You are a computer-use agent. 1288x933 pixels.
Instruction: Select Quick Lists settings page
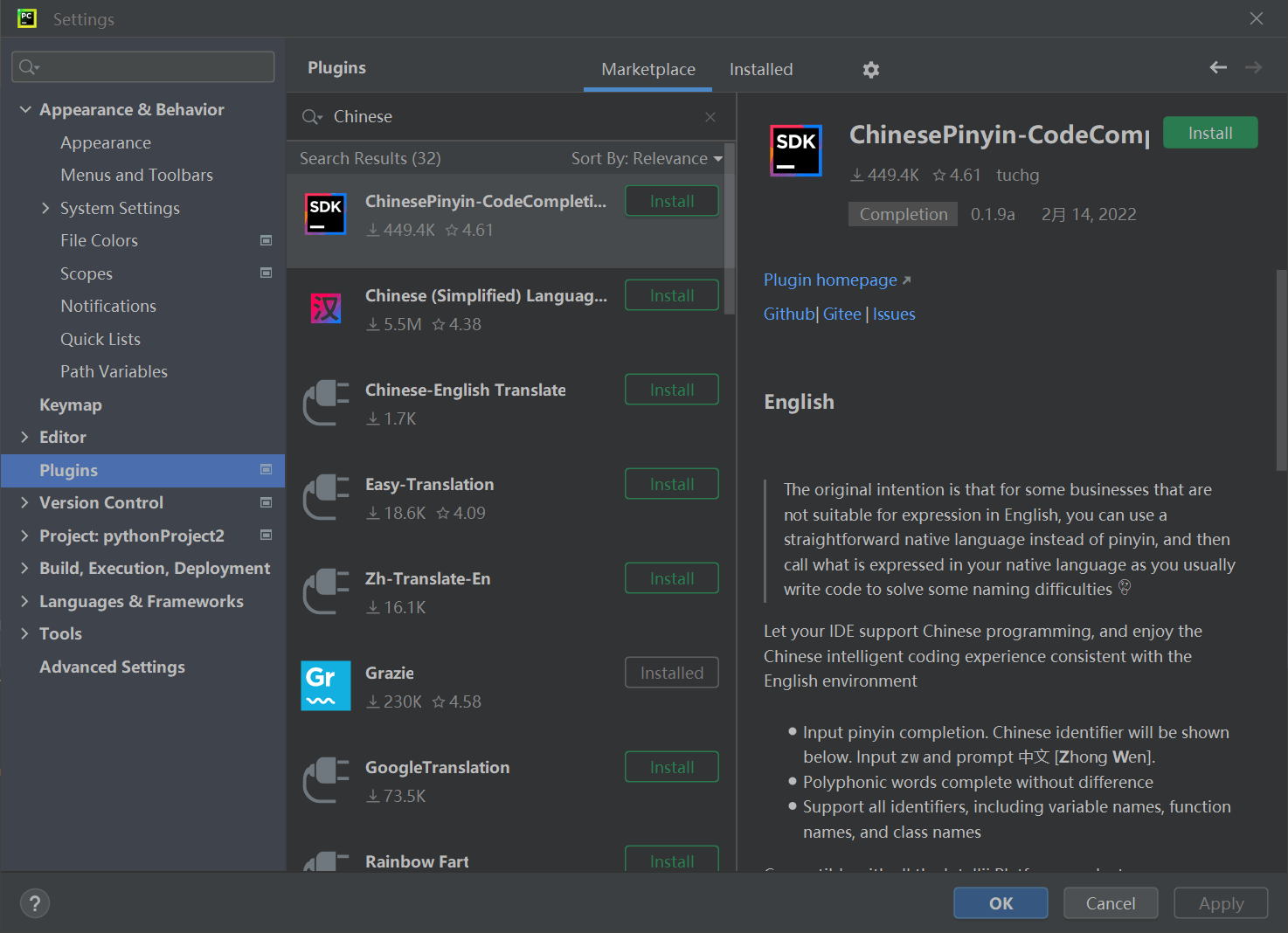coord(100,339)
